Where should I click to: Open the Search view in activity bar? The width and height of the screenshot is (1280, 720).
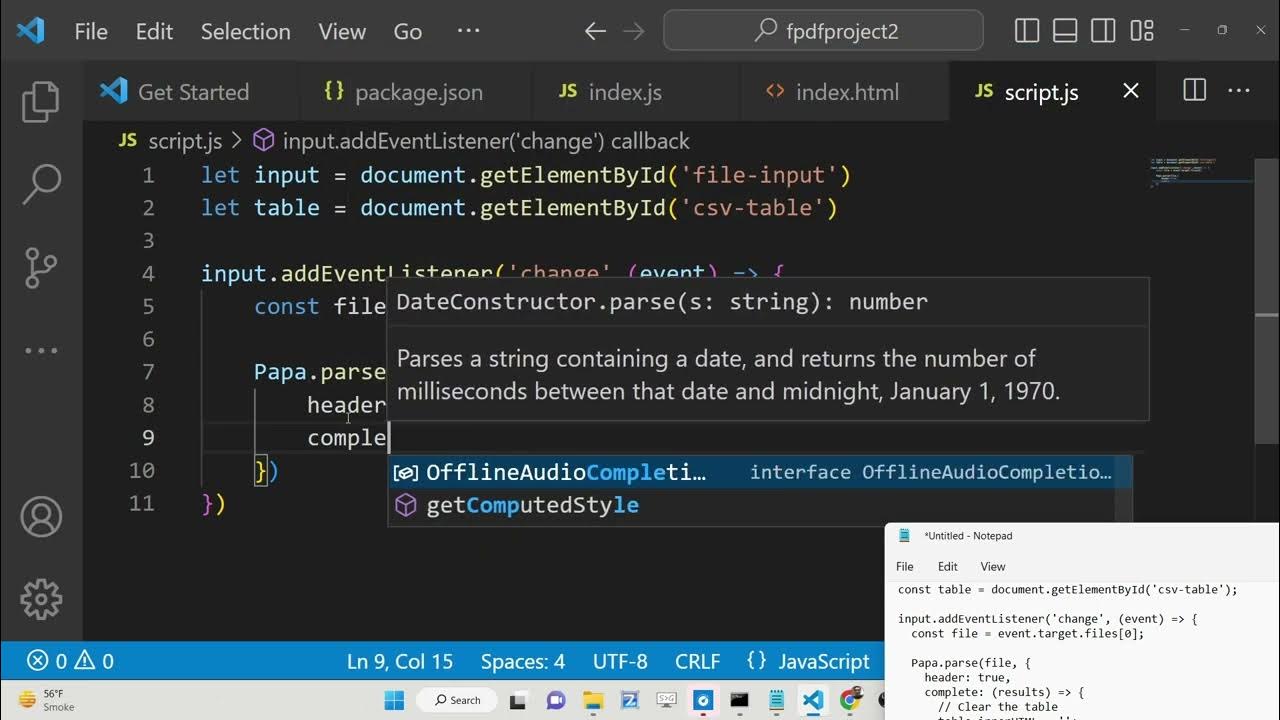(41, 184)
